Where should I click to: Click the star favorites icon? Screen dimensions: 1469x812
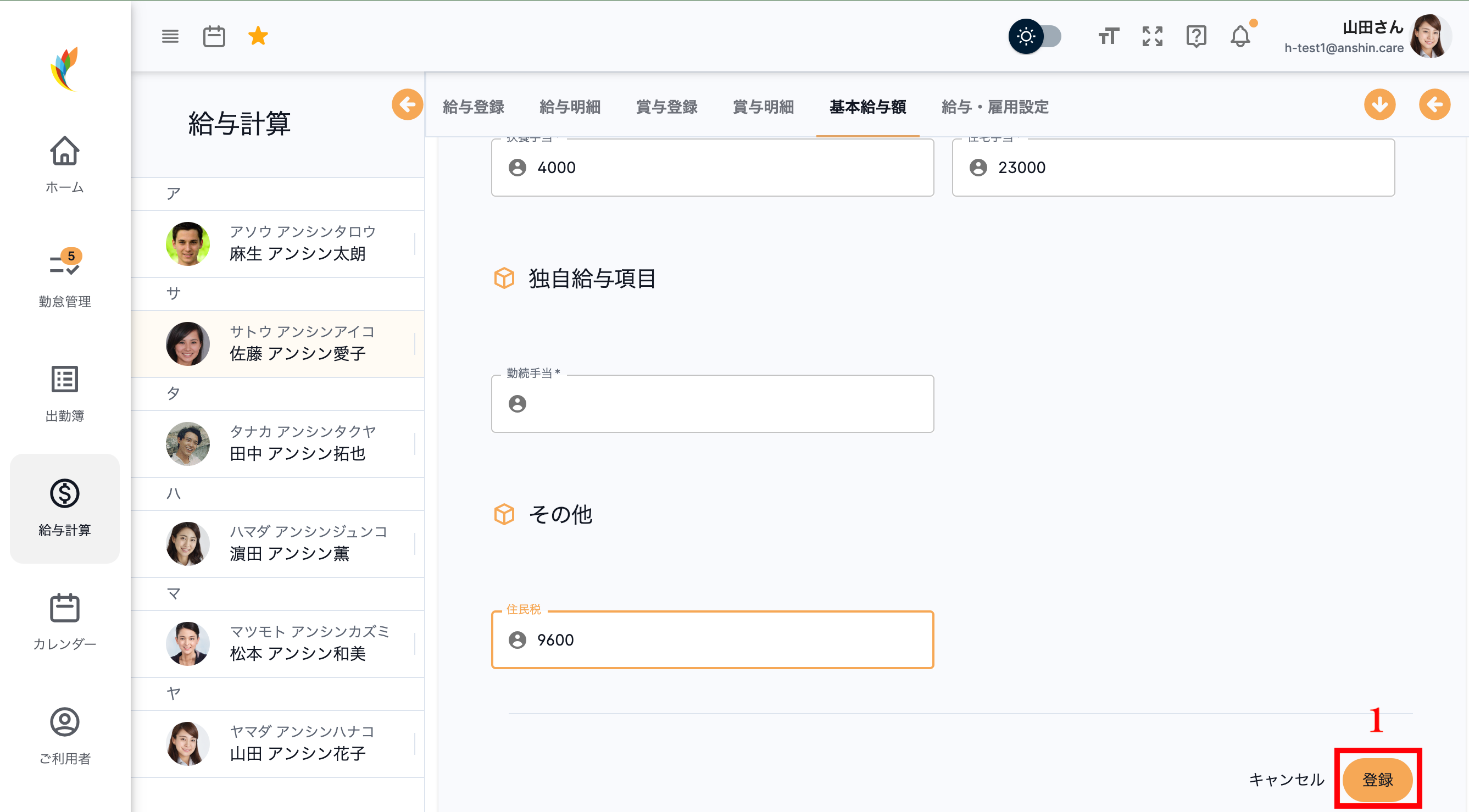(258, 36)
